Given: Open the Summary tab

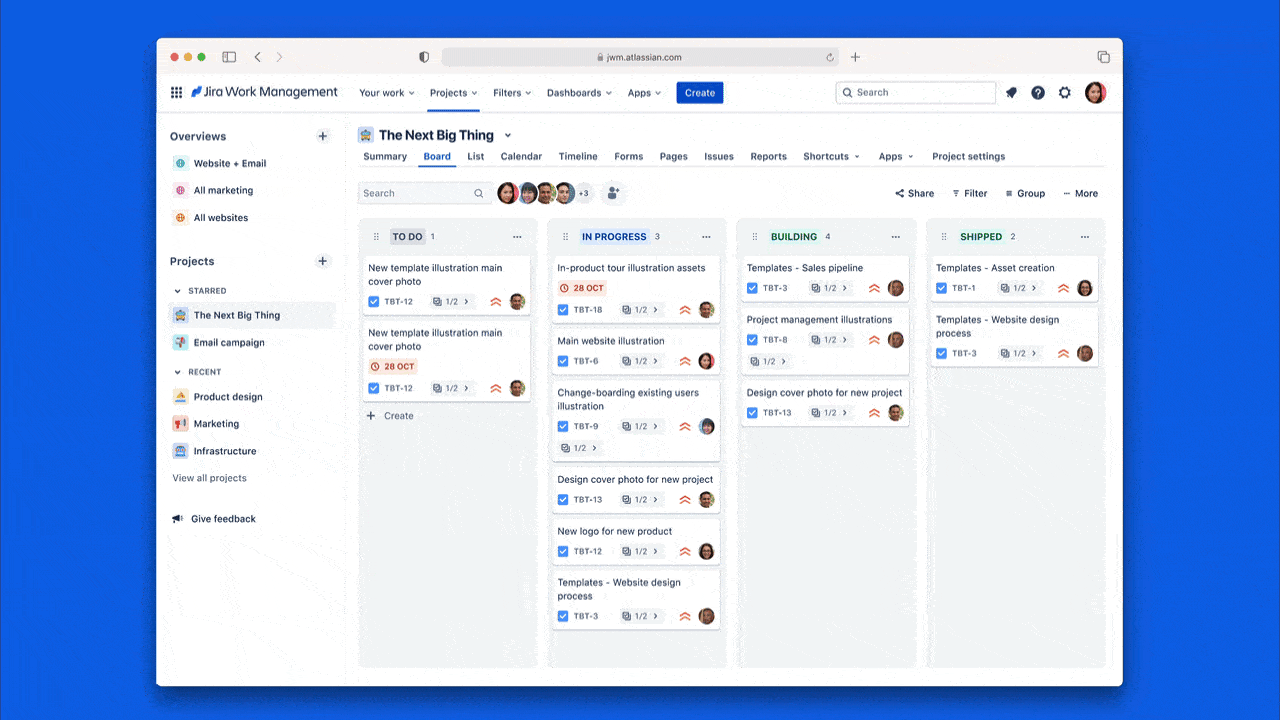Looking at the screenshot, I should (385, 156).
